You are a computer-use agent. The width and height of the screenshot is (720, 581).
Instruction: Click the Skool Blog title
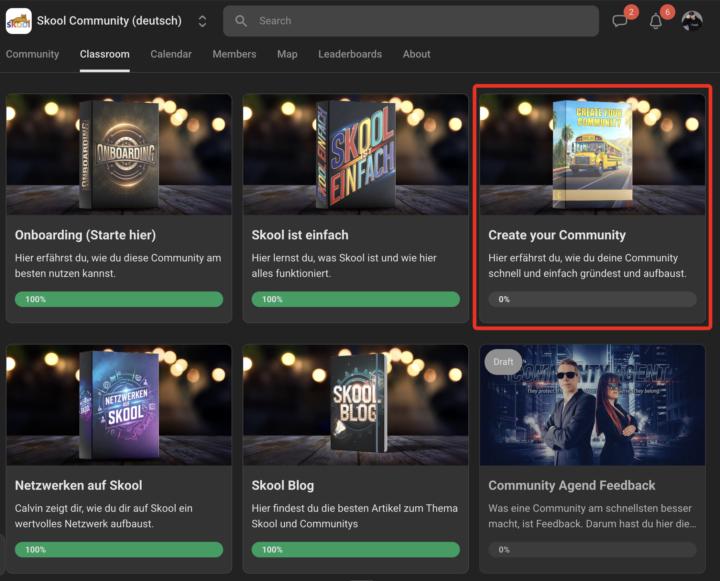click(x=283, y=485)
